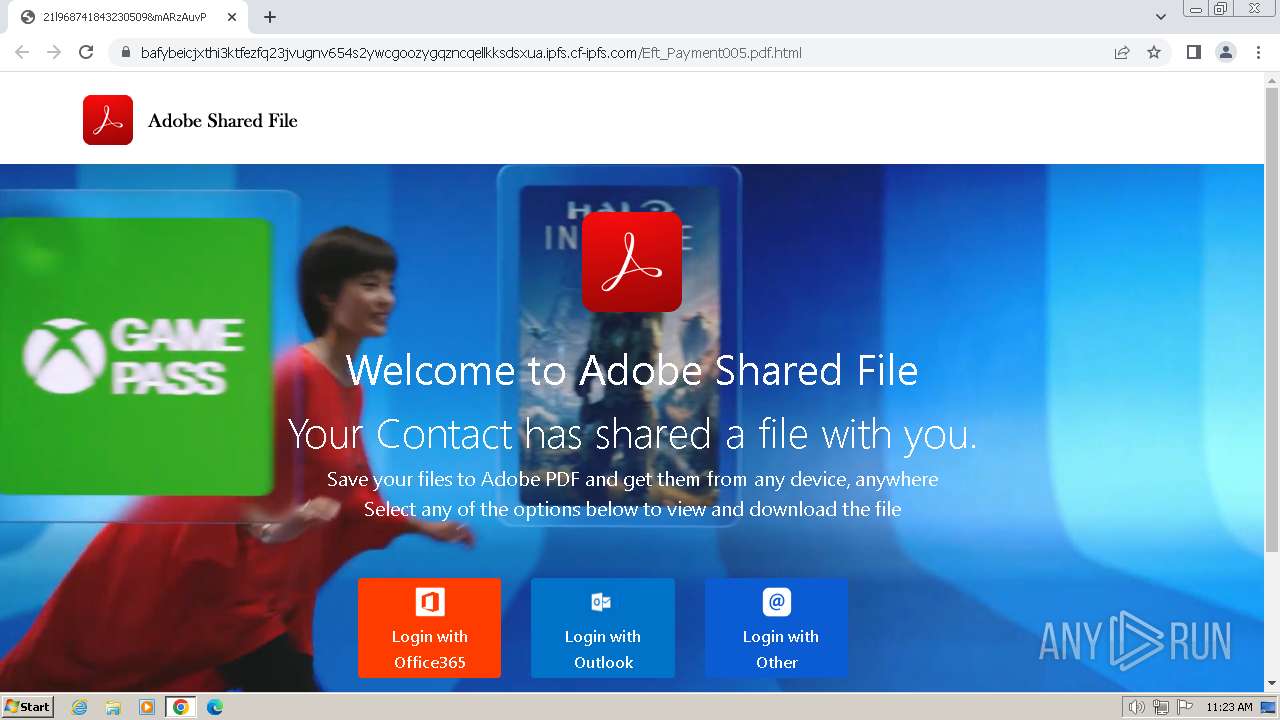
Task: Click the browser back arrow
Action: pos(22,52)
